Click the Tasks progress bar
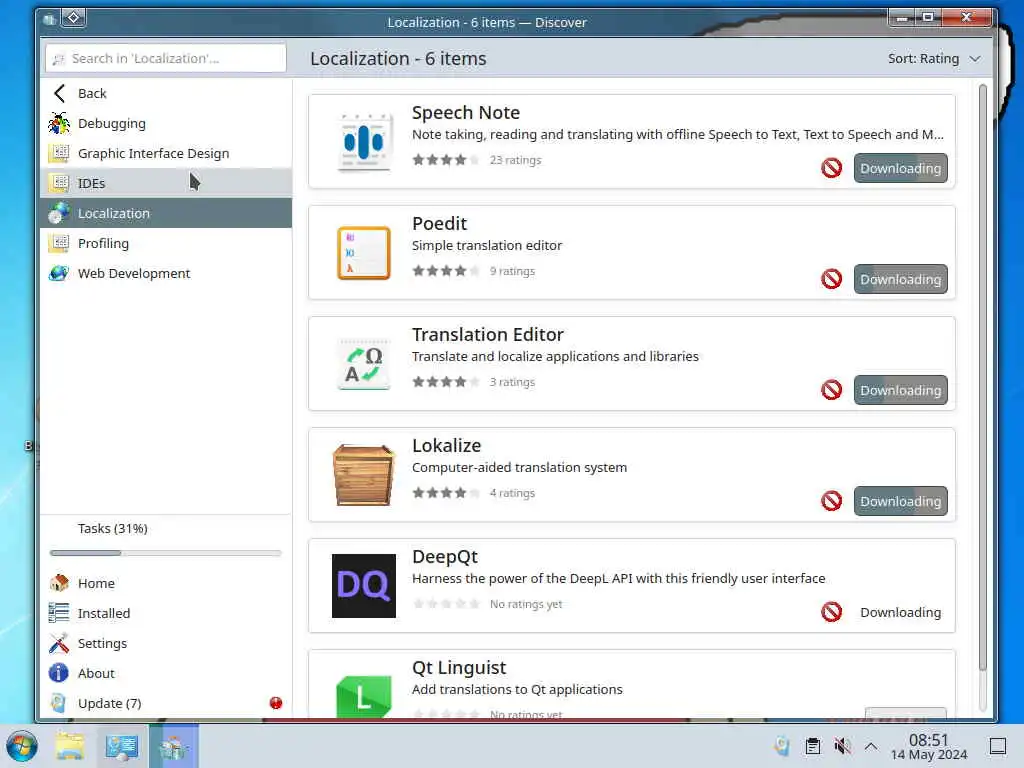This screenshot has height=768, width=1024. pos(165,552)
